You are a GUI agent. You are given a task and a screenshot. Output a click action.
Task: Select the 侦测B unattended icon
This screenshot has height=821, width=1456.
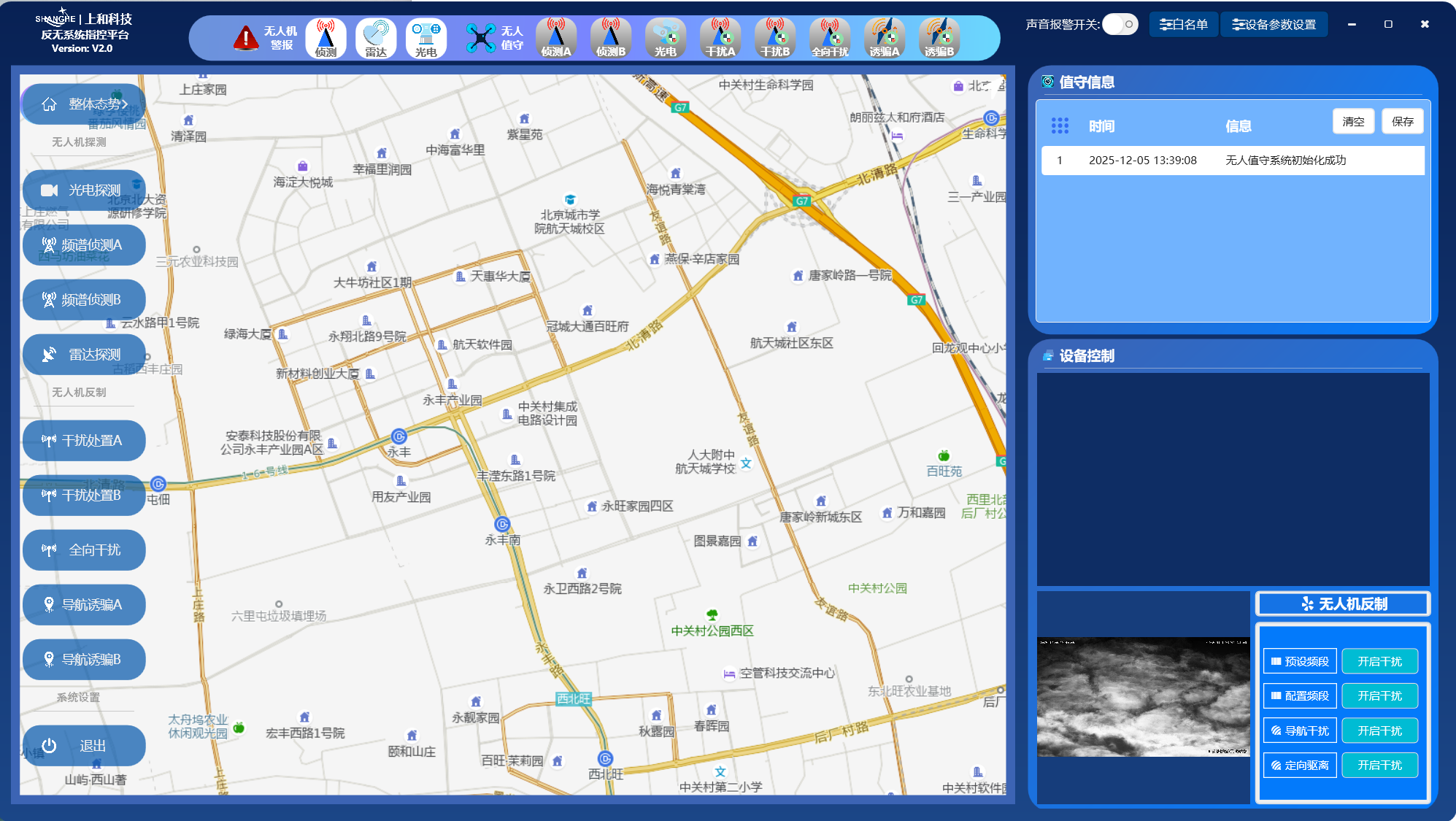[611, 38]
